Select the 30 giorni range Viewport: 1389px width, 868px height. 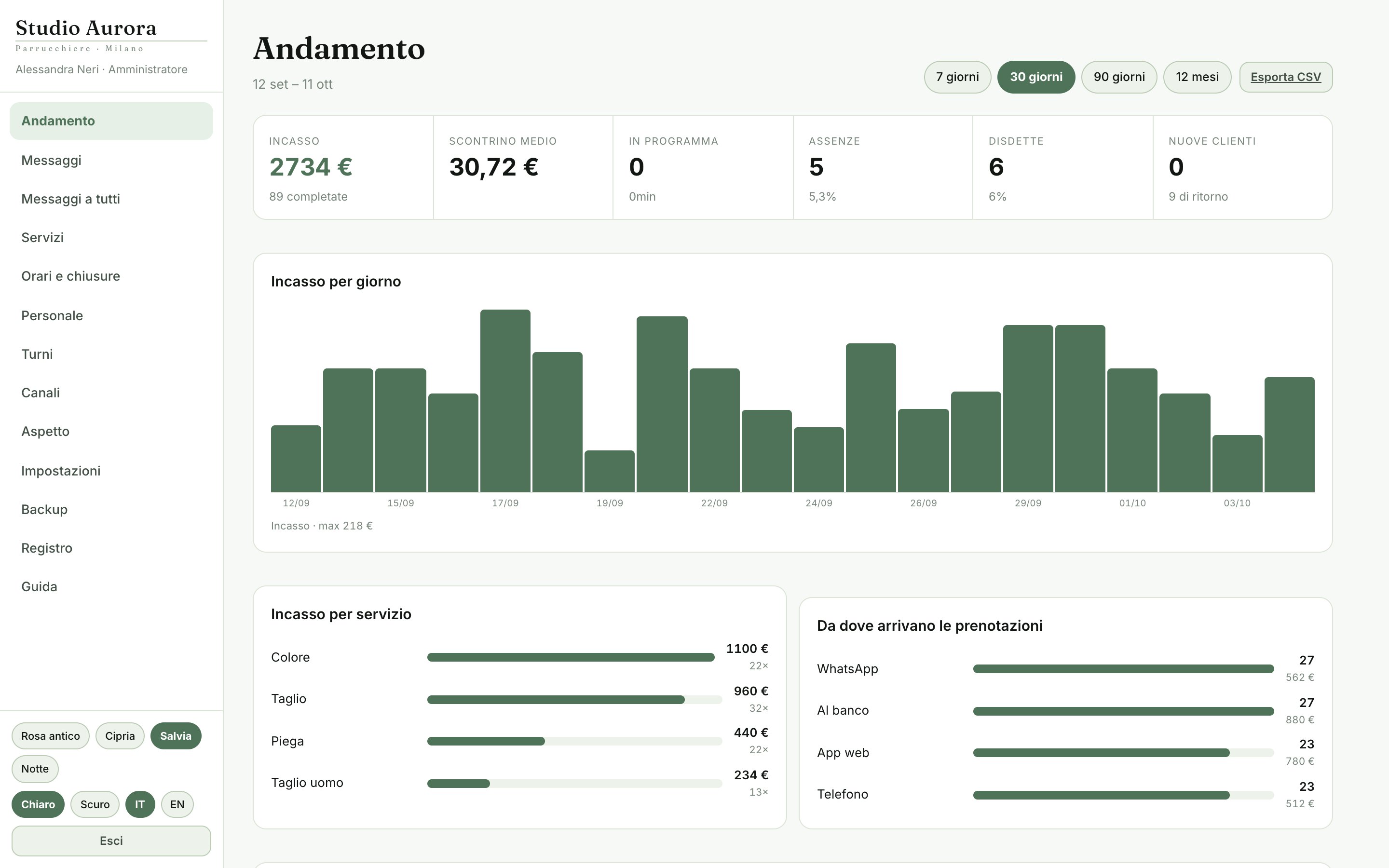pos(1036,77)
